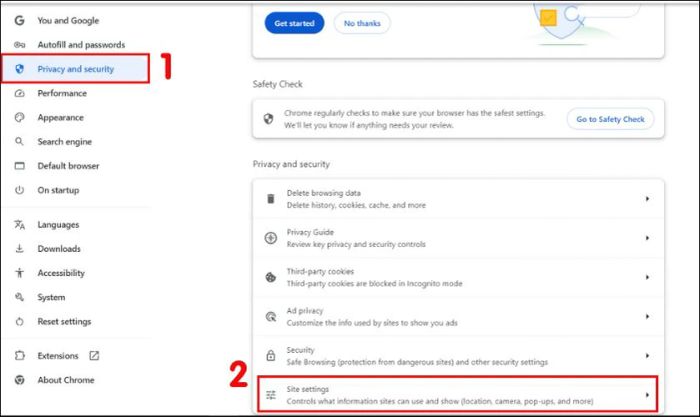Click the Site settings sliders icon
The image size is (700, 417).
click(x=271, y=395)
